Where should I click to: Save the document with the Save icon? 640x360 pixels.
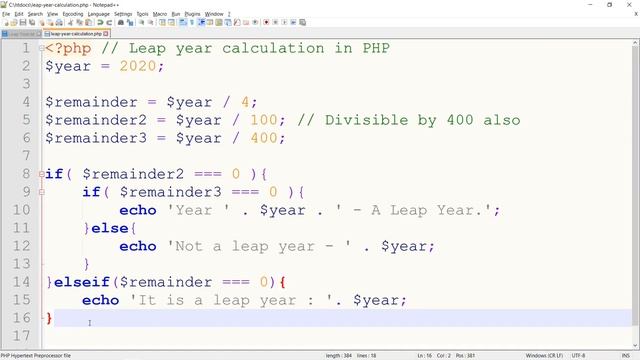point(23,22)
